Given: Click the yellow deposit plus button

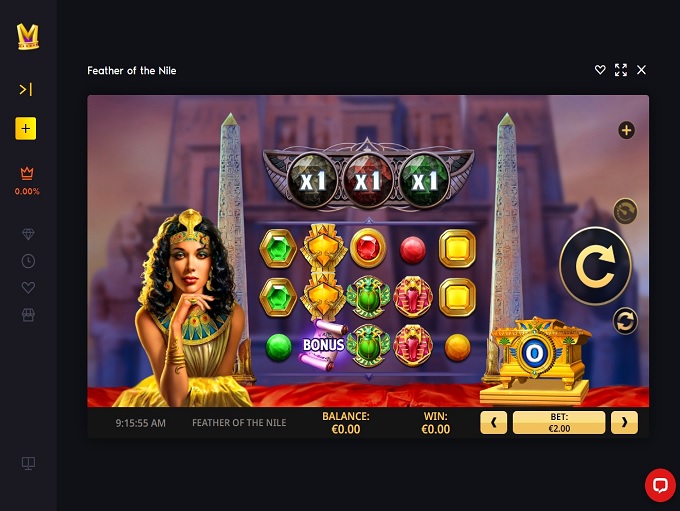Looking at the screenshot, I should (26, 128).
